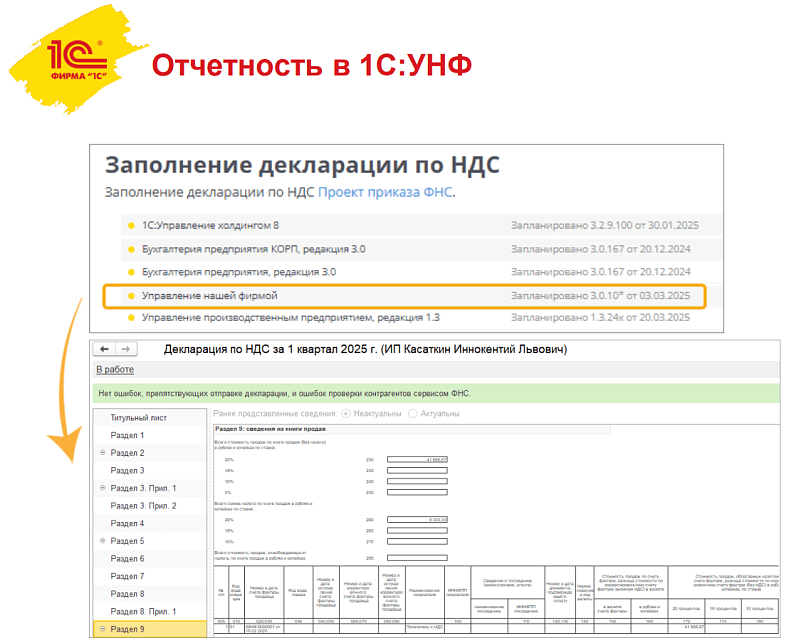Expand the Раздел 2 tree node
Screen dimensions: 799x643
tap(102, 452)
